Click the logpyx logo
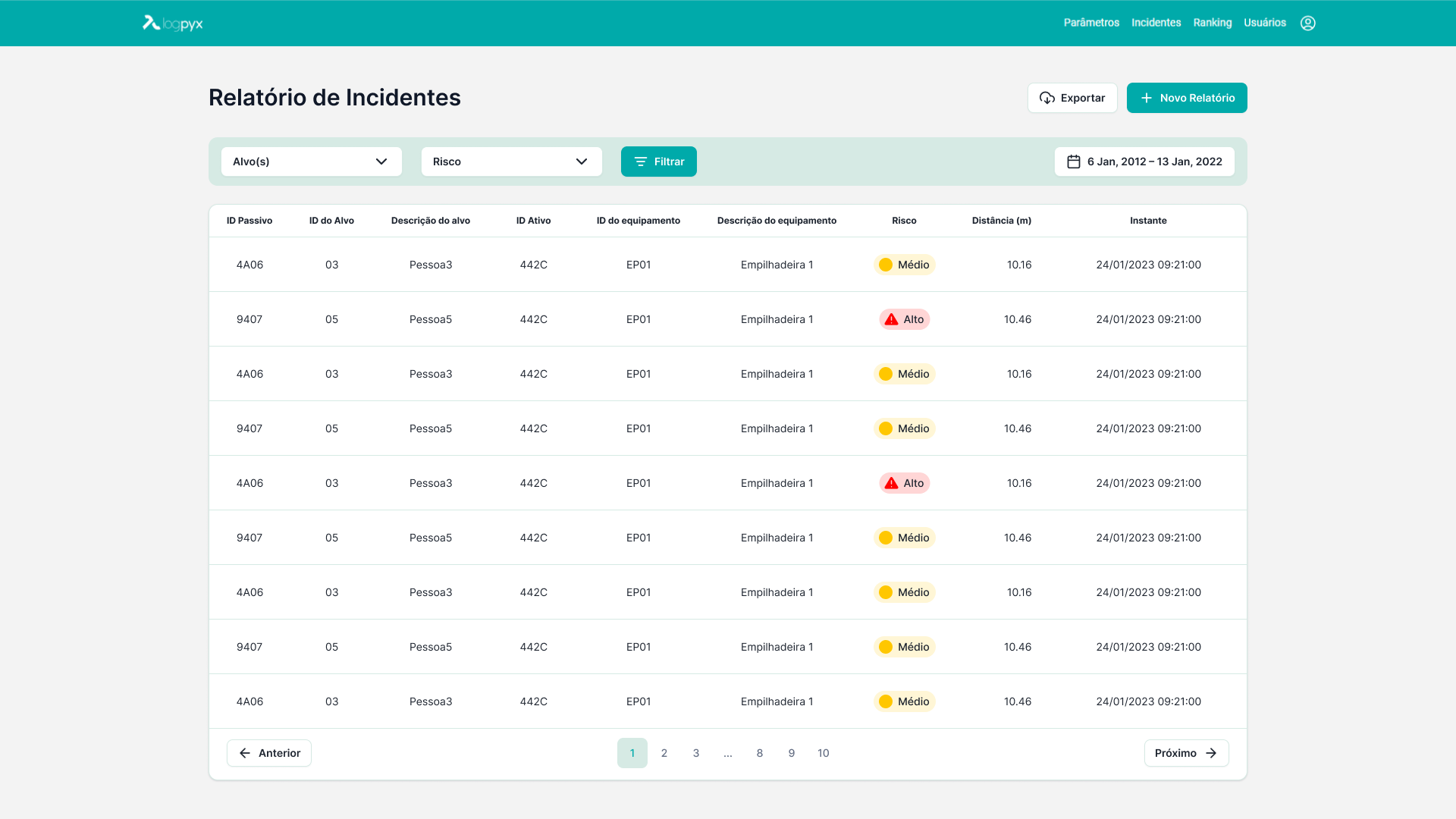Screen dimensions: 1456x819 point(173,23)
